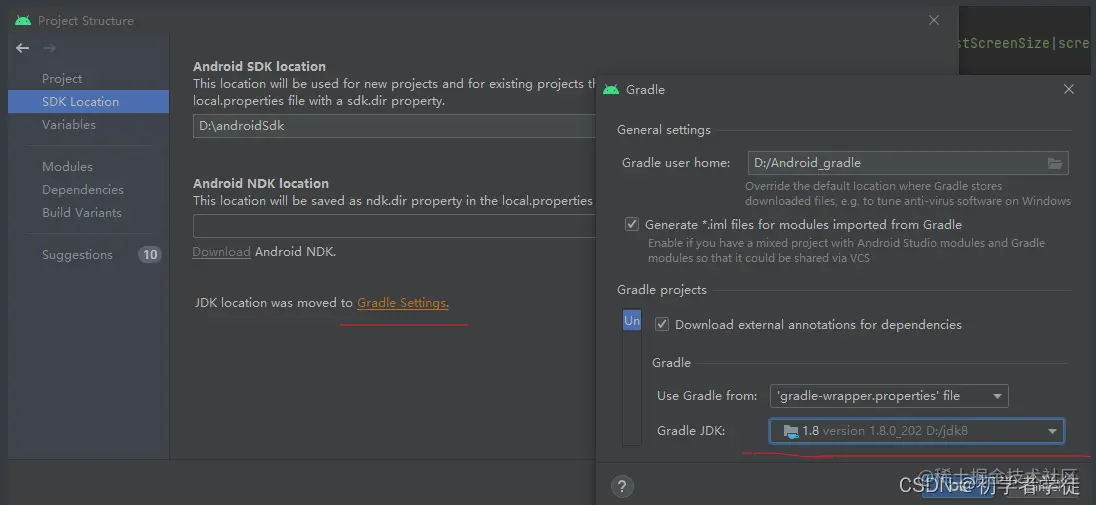
Task: Click the Android SDK location field
Action: pos(394,126)
